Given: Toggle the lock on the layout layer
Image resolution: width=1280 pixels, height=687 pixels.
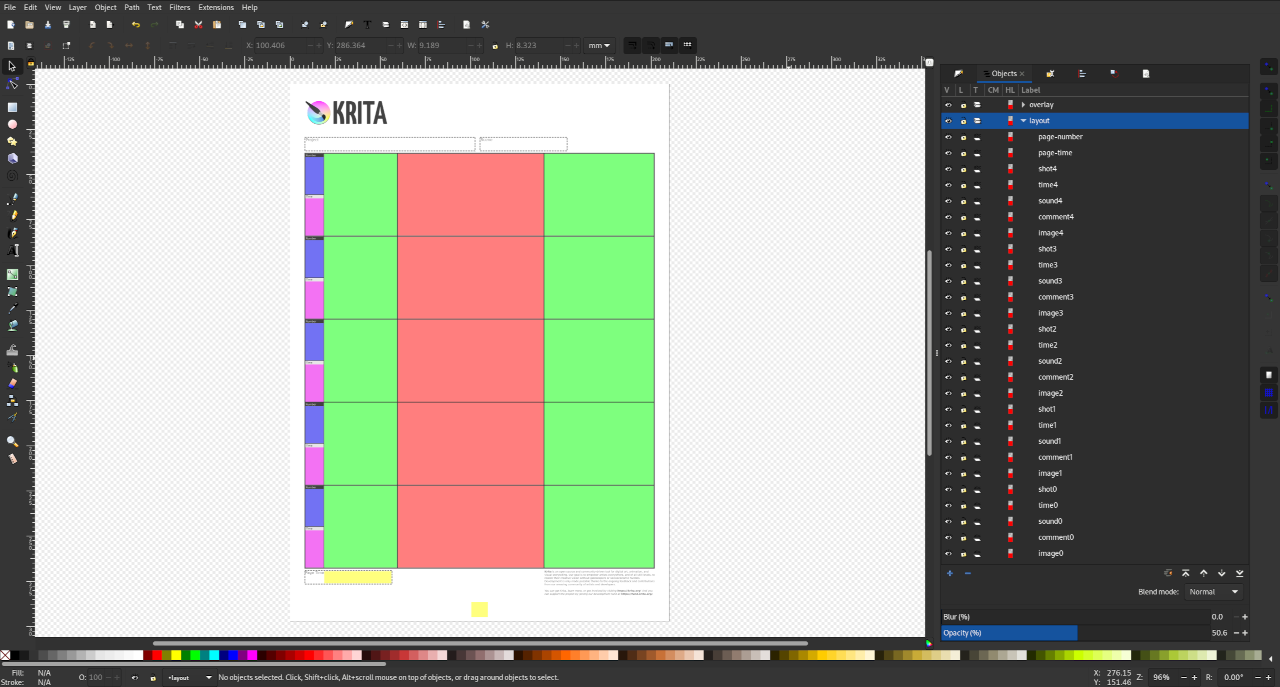Looking at the screenshot, I should (x=964, y=120).
